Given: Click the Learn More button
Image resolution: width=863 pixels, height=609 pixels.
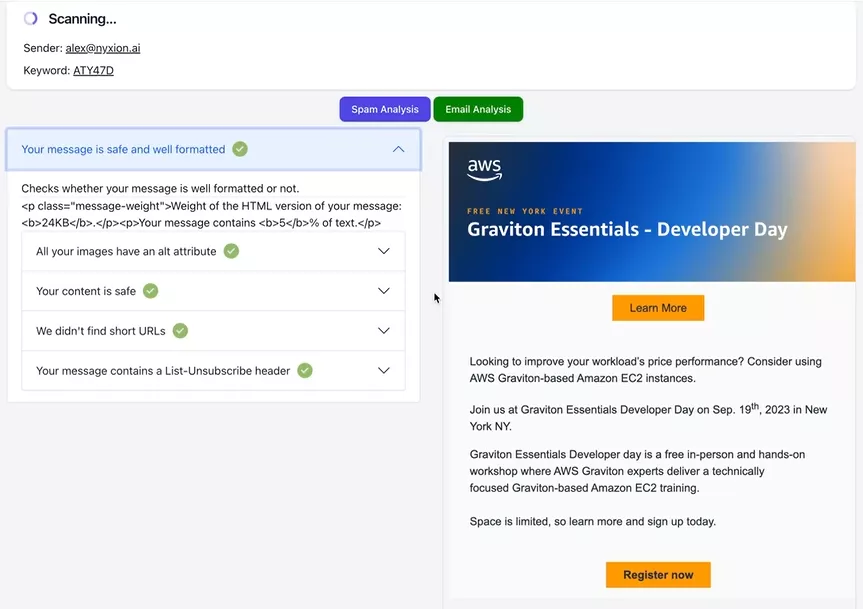Looking at the screenshot, I should click(658, 308).
